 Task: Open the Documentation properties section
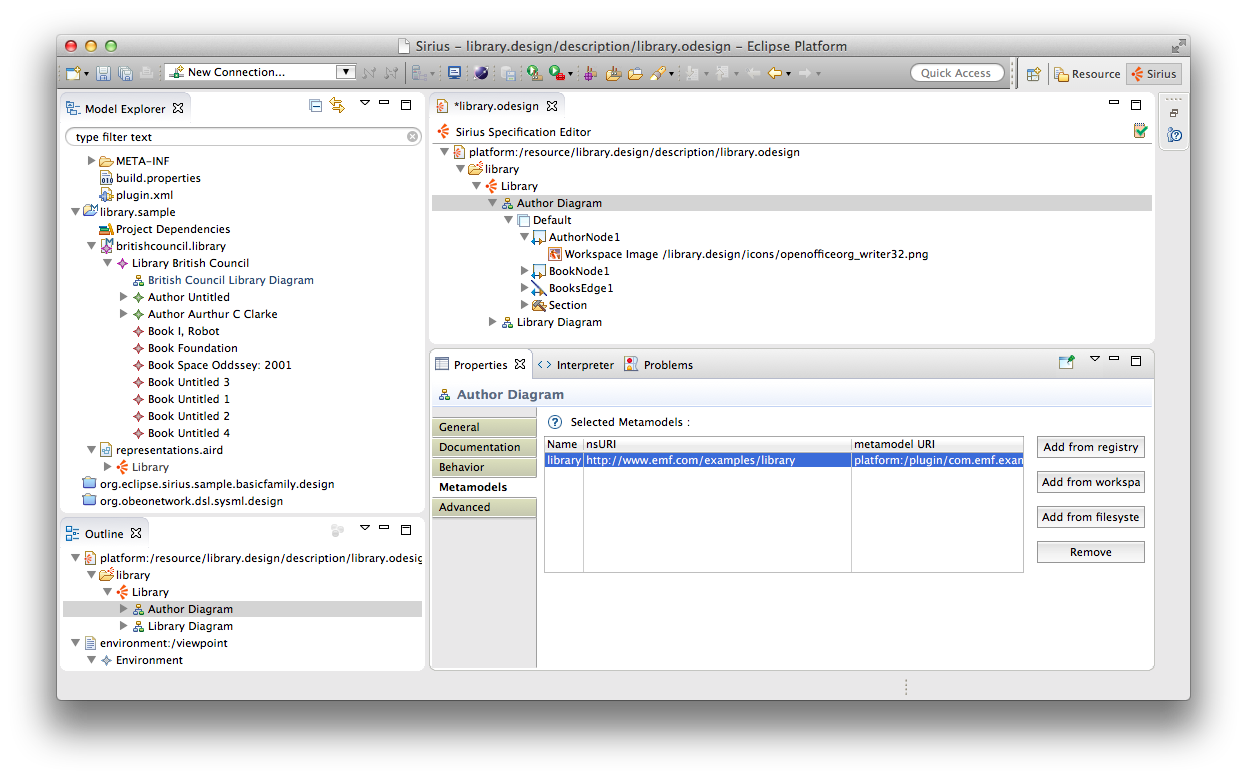click(485, 447)
